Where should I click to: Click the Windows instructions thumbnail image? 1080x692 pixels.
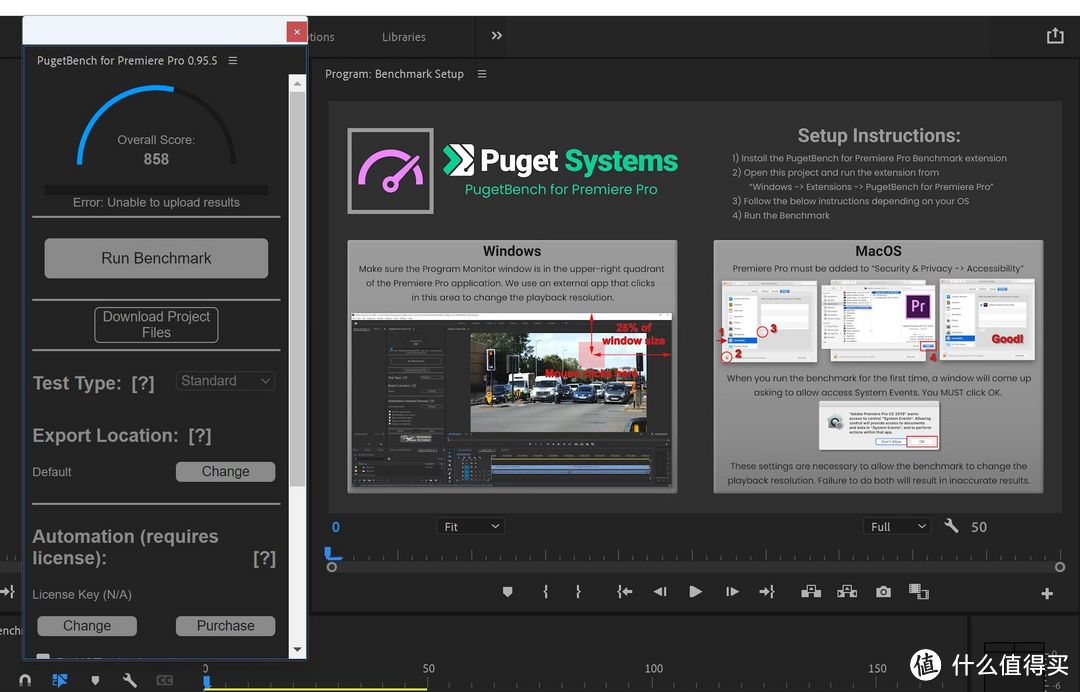[x=512, y=399]
